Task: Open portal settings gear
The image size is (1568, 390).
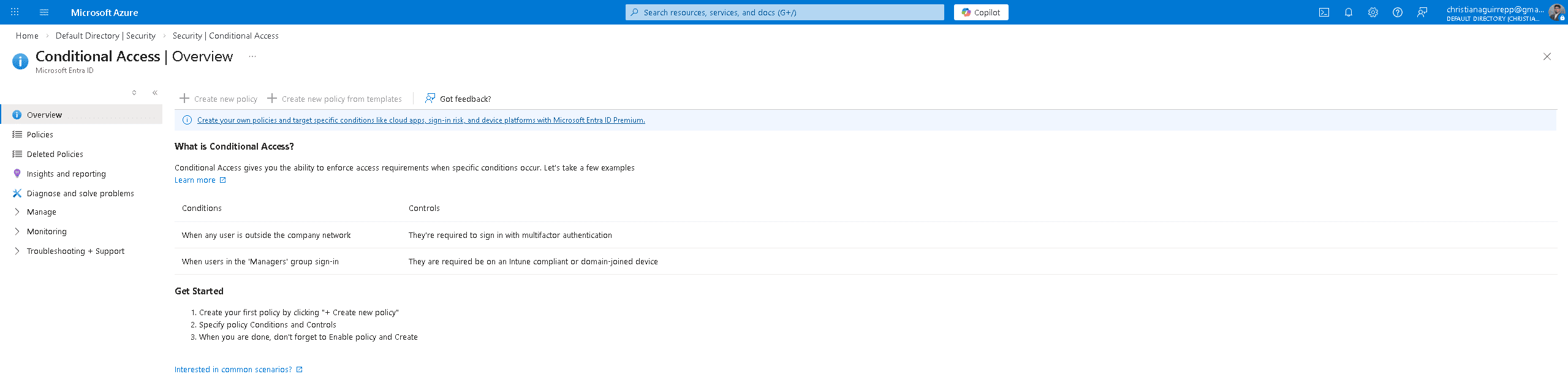Action: click(1373, 12)
